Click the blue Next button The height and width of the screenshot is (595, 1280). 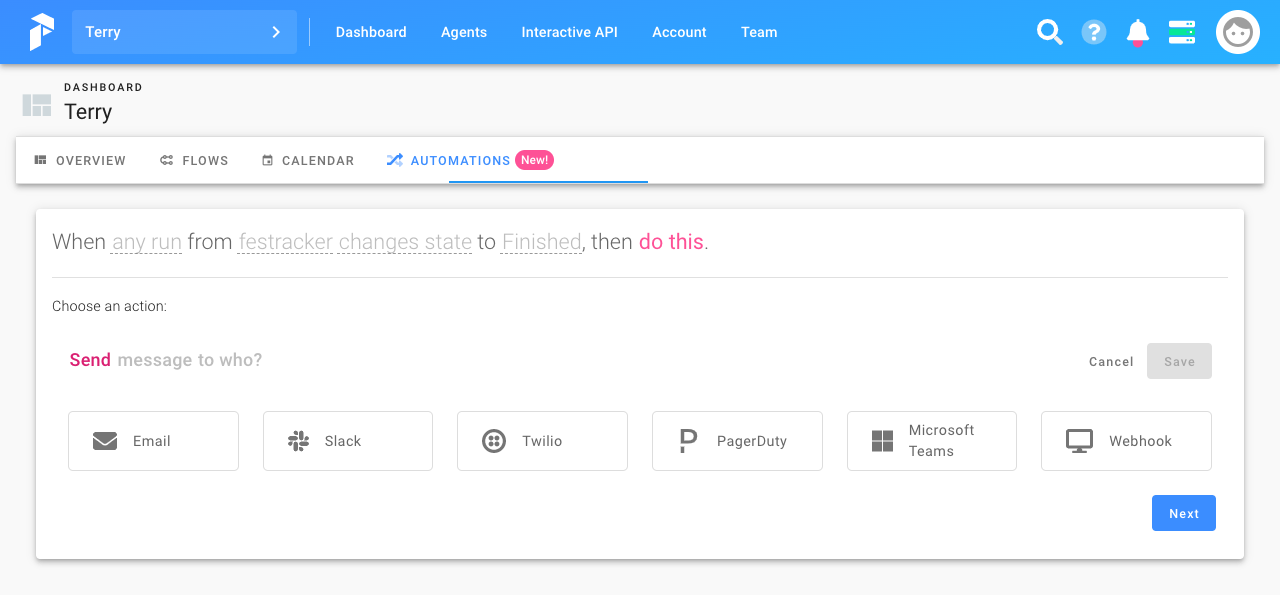1184,513
